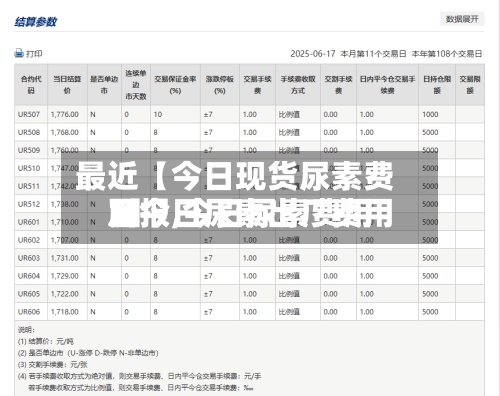
Task: Click settlement price 1,776.00
Action: [x=65, y=114]
